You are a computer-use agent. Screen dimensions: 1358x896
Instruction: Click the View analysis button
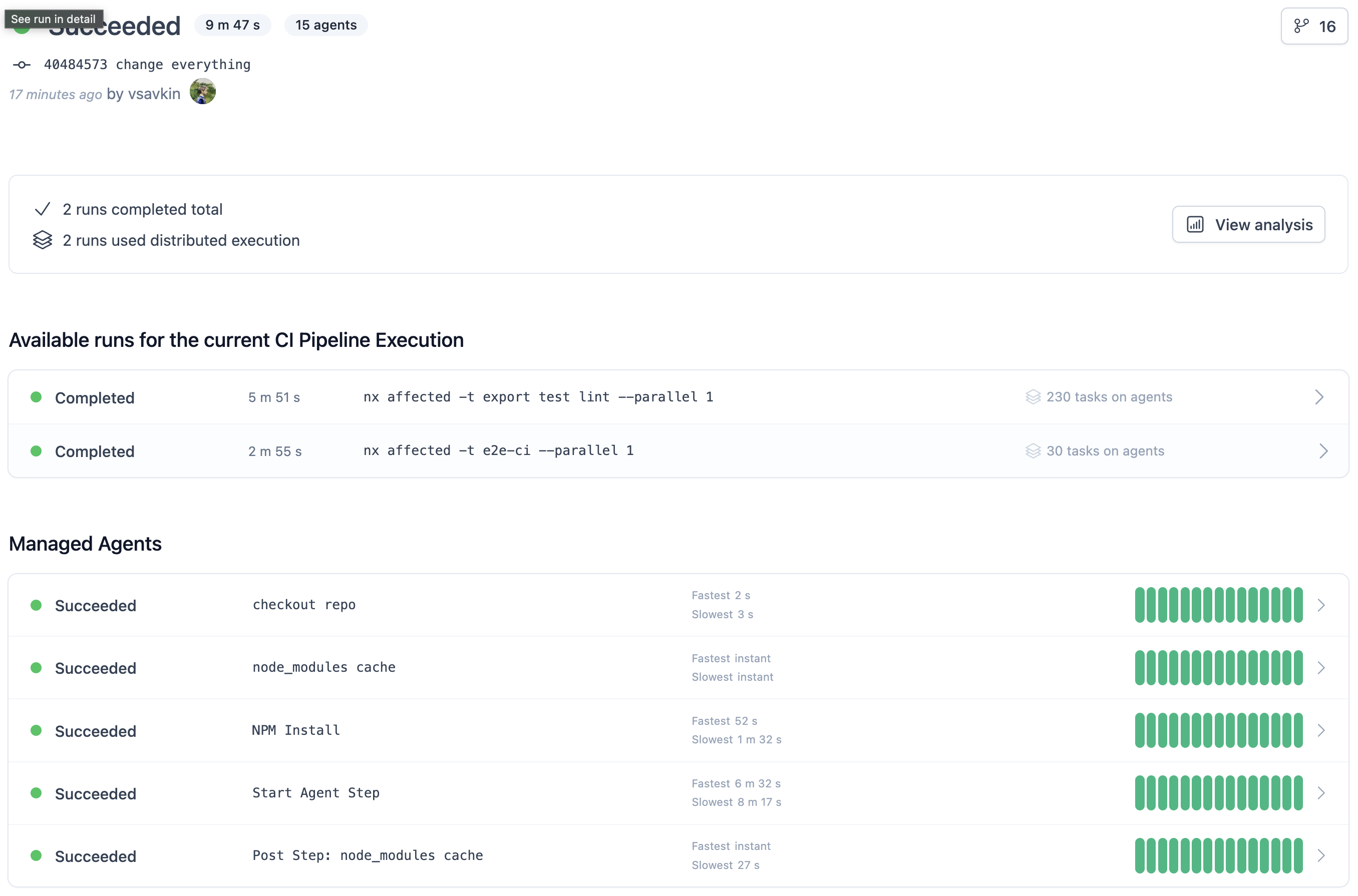tap(1248, 225)
